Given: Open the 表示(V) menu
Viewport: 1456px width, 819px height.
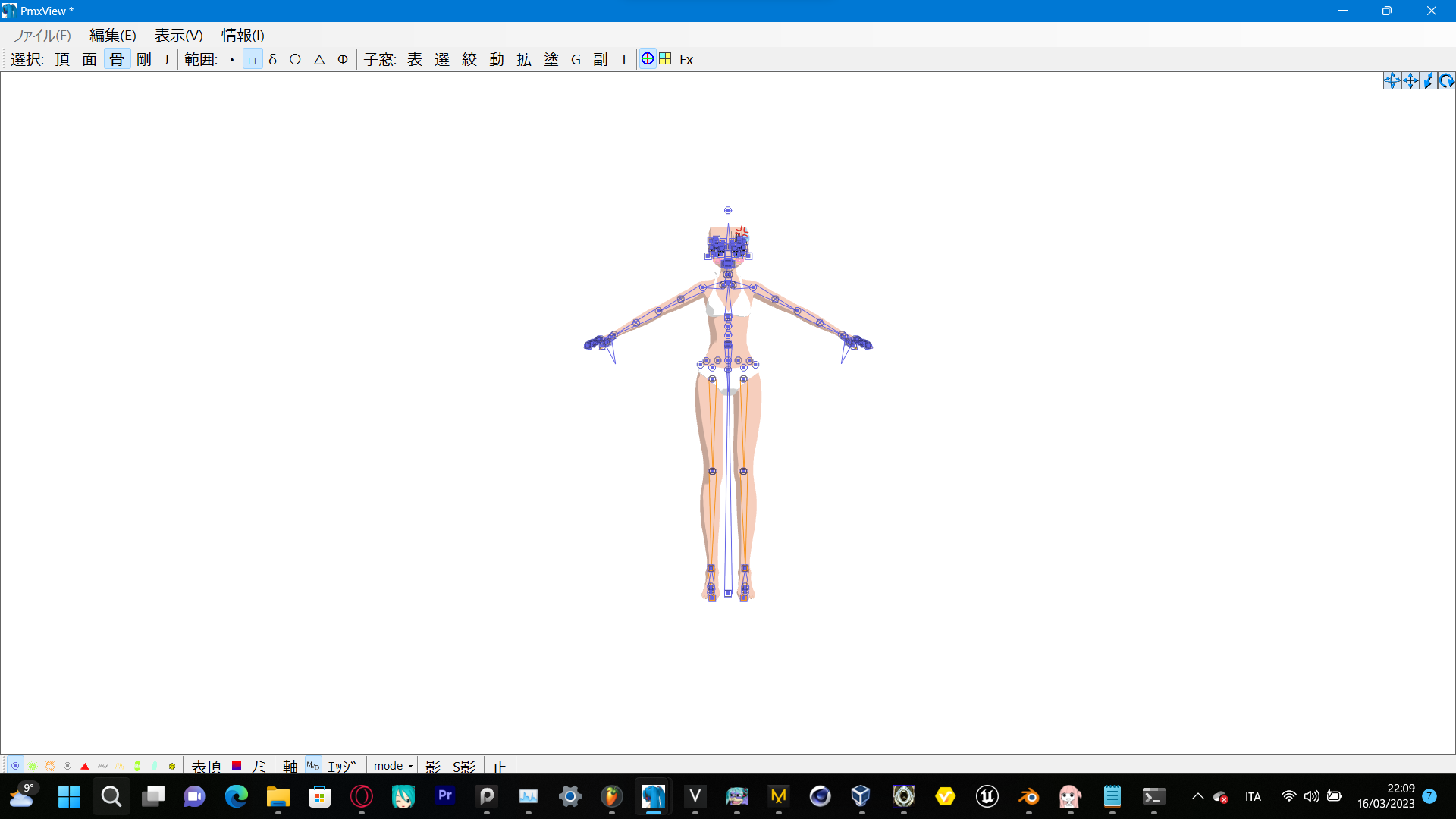Looking at the screenshot, I should (179, 35).
